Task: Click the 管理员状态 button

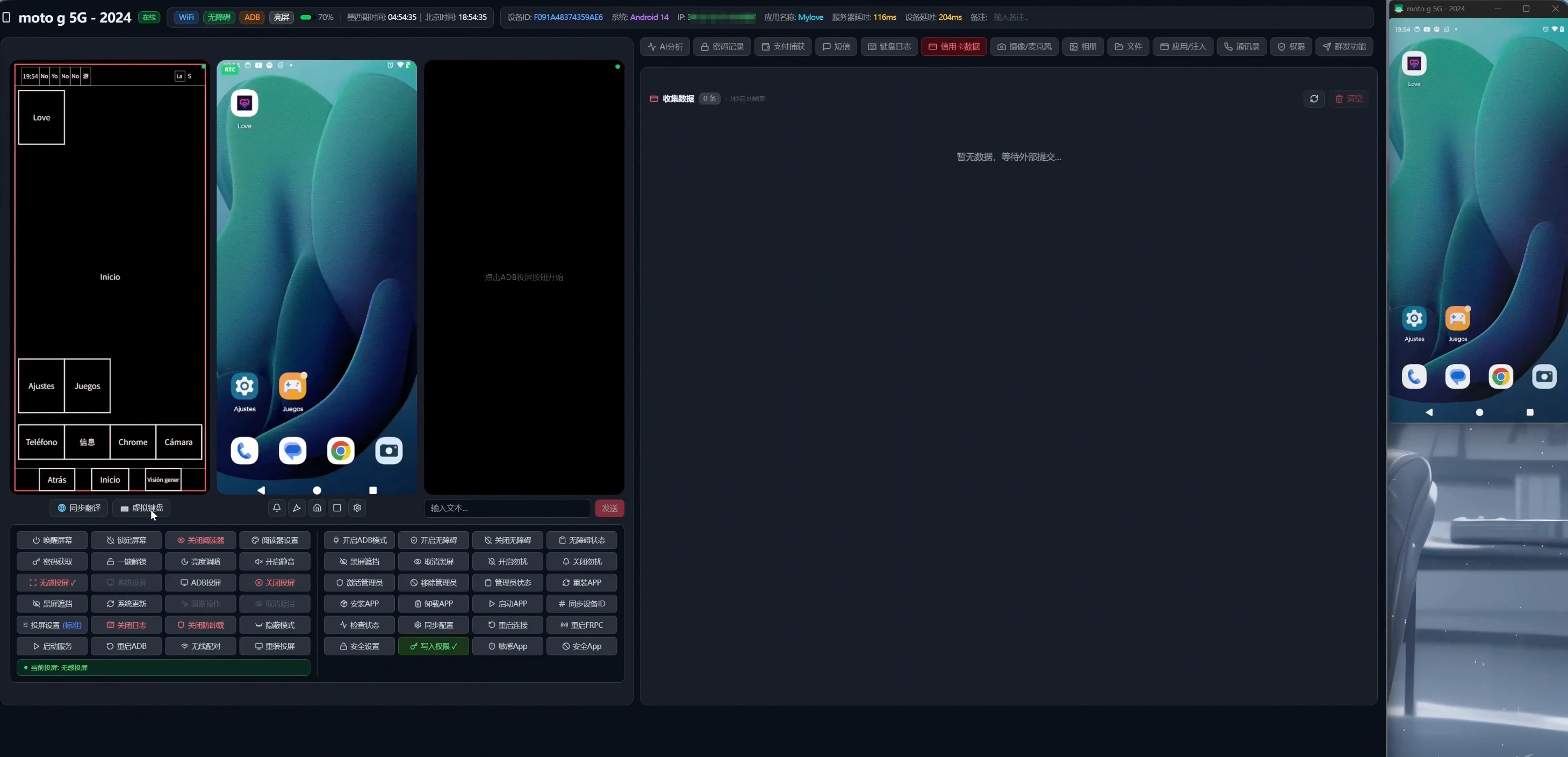Action: click(508, 583)
